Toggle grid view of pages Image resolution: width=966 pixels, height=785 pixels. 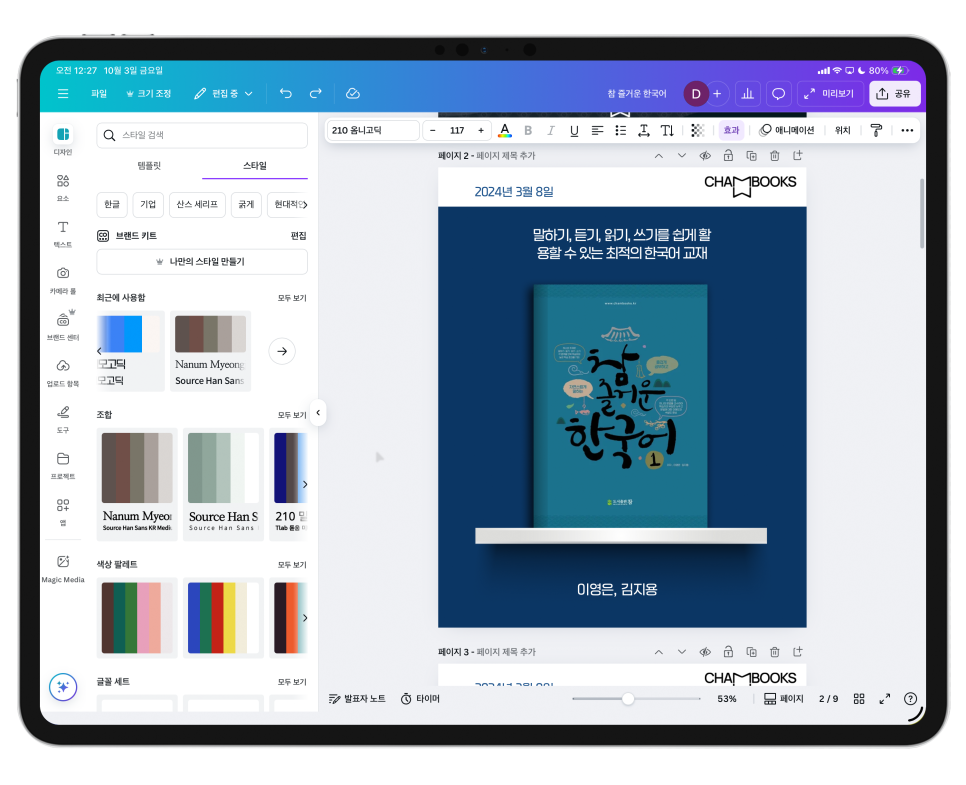[859, 699]
